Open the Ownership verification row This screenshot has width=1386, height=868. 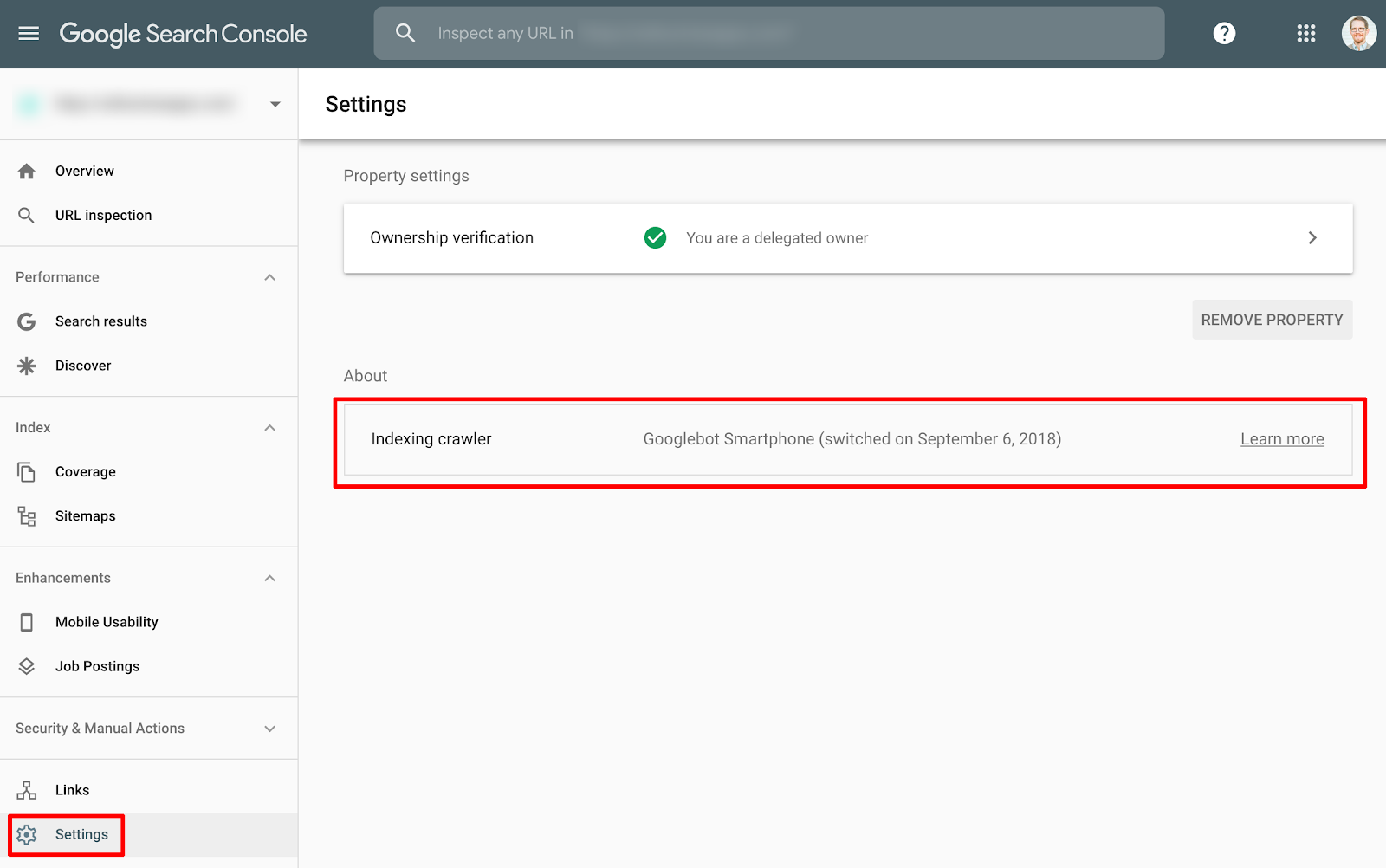(848, 238)
